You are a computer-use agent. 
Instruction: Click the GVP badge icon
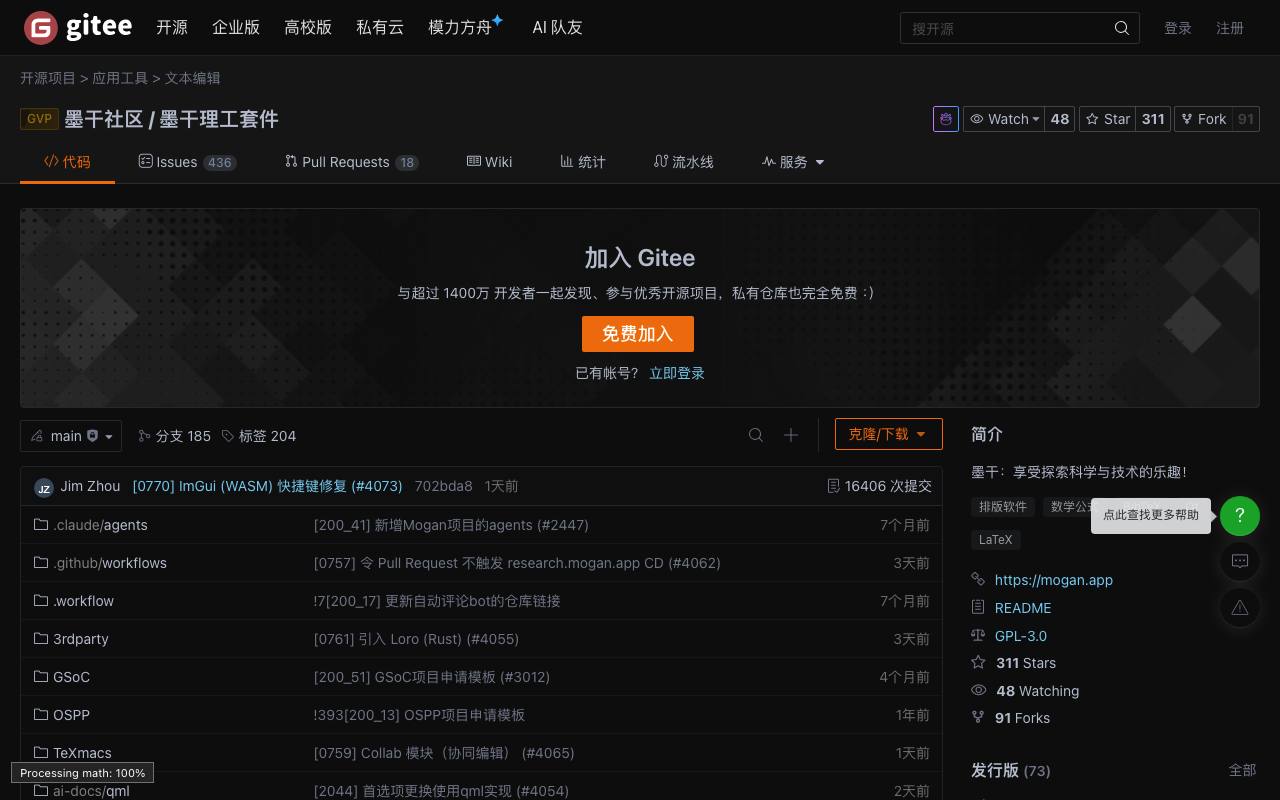39,119
